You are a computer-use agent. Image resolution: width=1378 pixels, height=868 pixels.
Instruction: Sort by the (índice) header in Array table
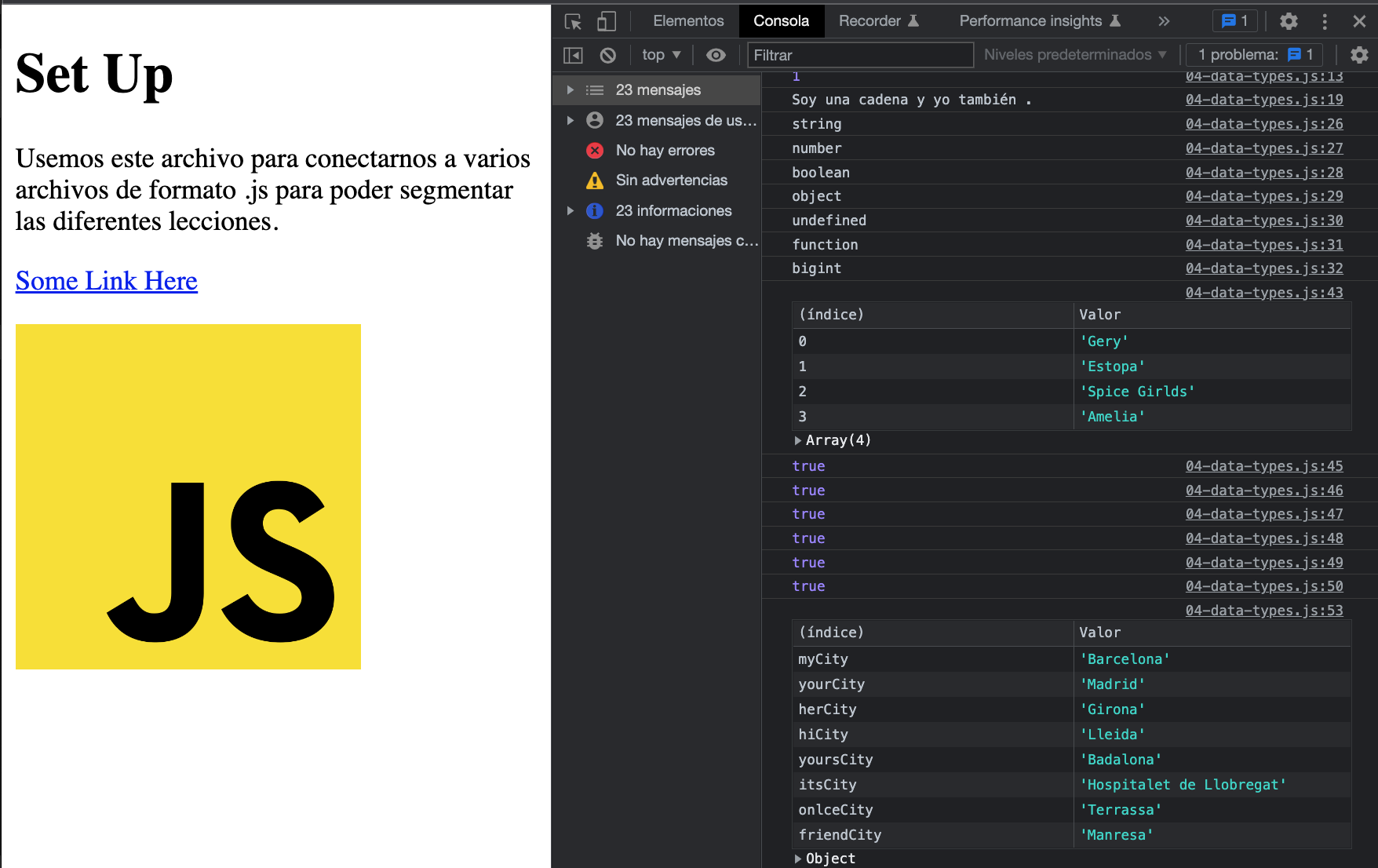click(932, 315)
